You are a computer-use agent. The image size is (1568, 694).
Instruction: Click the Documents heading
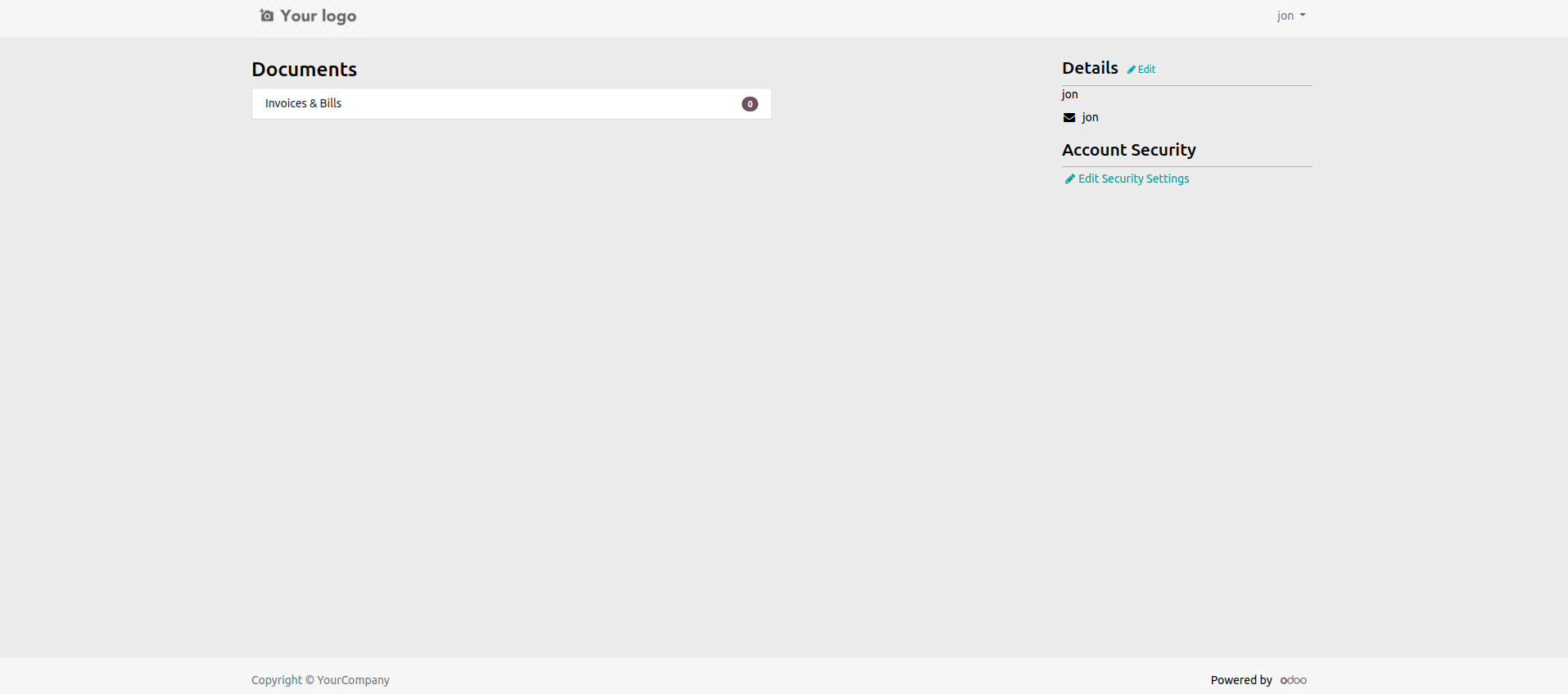304,70
